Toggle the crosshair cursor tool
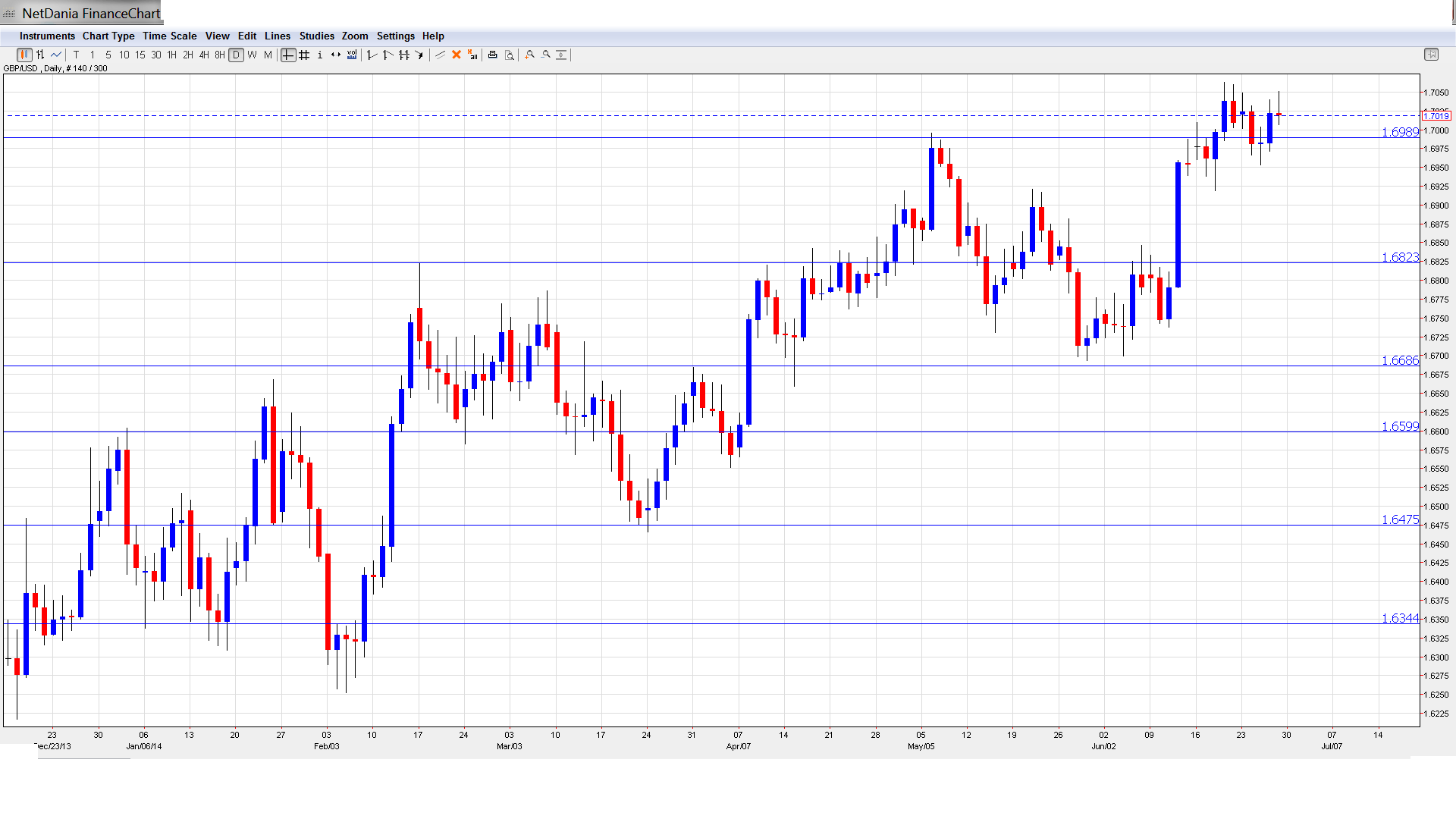The image size is (1456, 819). click(x=288, y=55)
